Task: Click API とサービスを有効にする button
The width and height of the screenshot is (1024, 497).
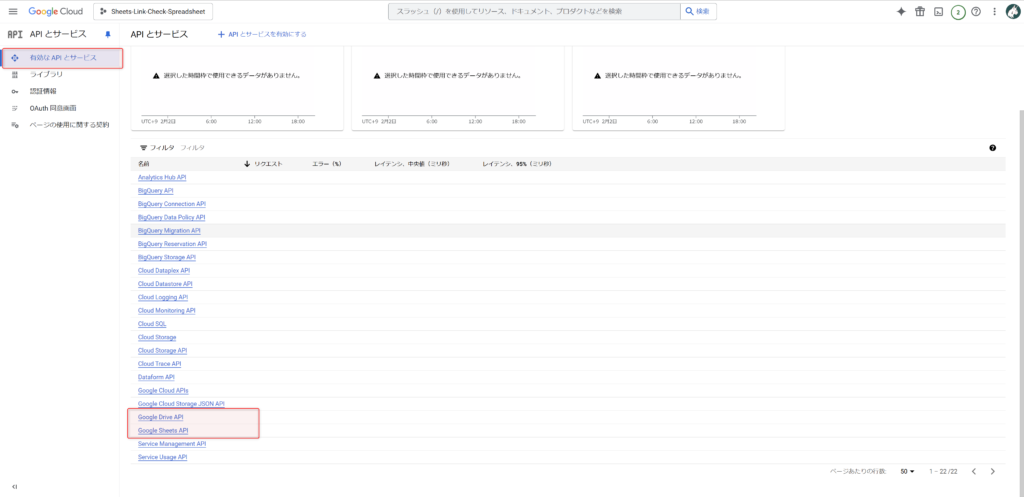Action: (x=263, y=34)
